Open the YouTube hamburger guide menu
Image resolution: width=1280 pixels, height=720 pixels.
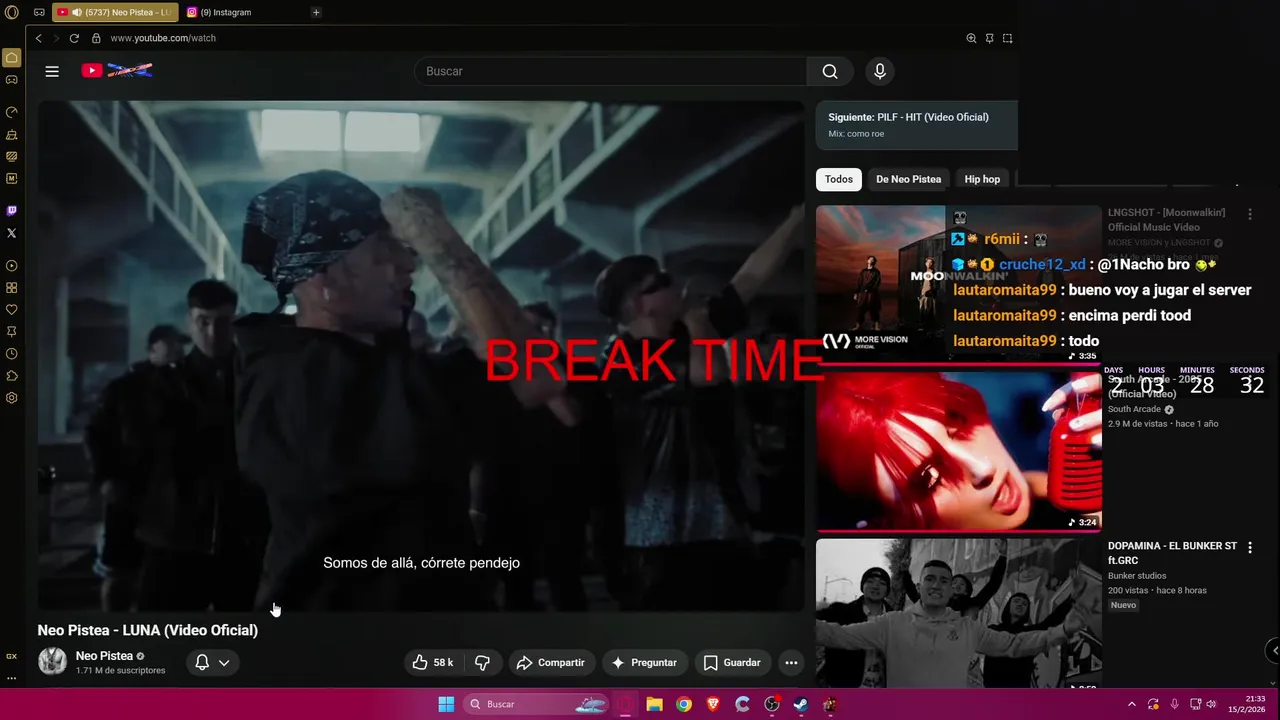click(52, 71)
